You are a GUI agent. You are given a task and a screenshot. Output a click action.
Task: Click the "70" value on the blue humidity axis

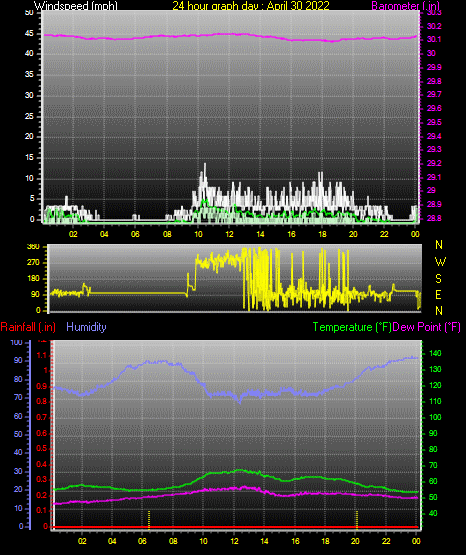(18, 397)
